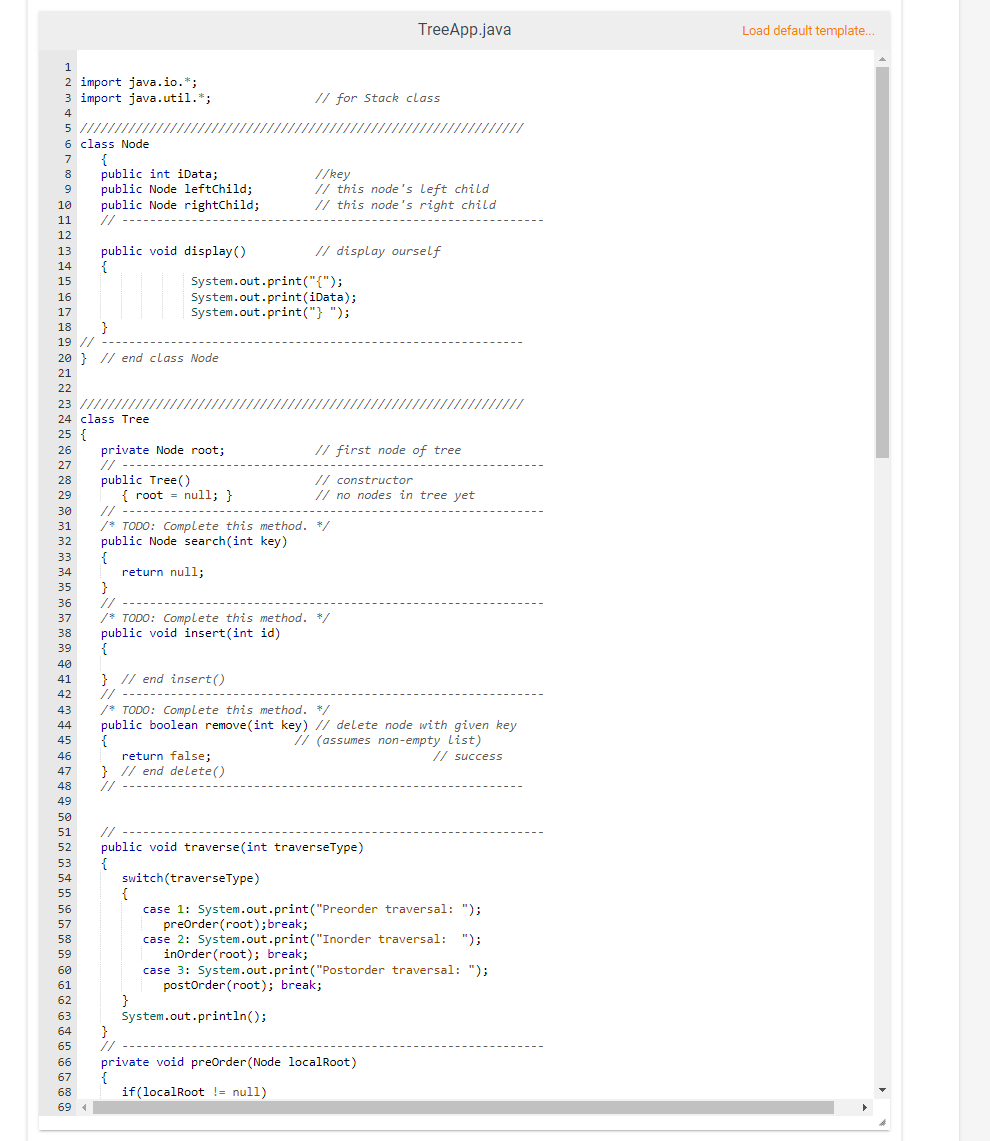Click the "Load default template..." link
Screen dimensions: 990x1141
(808, 31)
